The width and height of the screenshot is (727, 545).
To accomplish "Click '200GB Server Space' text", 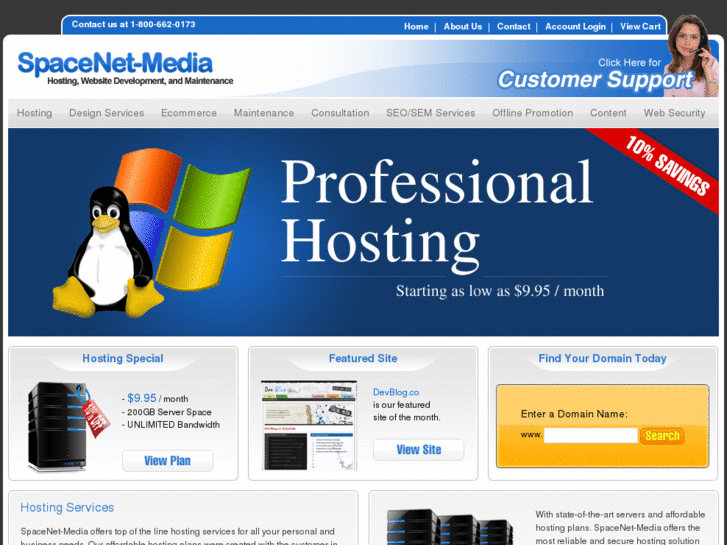I will tap(169, 412).
